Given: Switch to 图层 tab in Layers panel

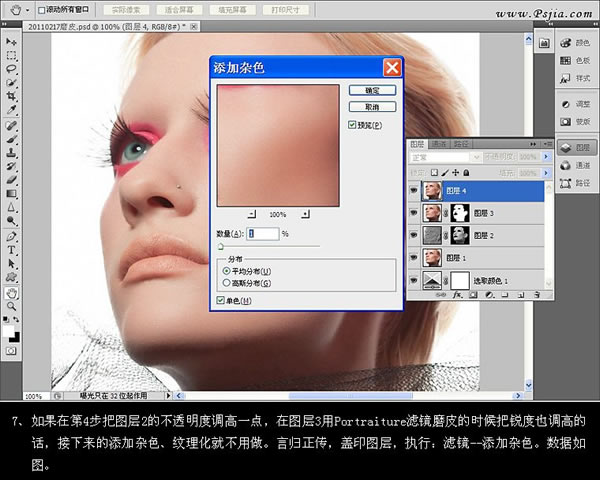Looking at the screenshot, I should pyautogui.click(x=417, y=144).
